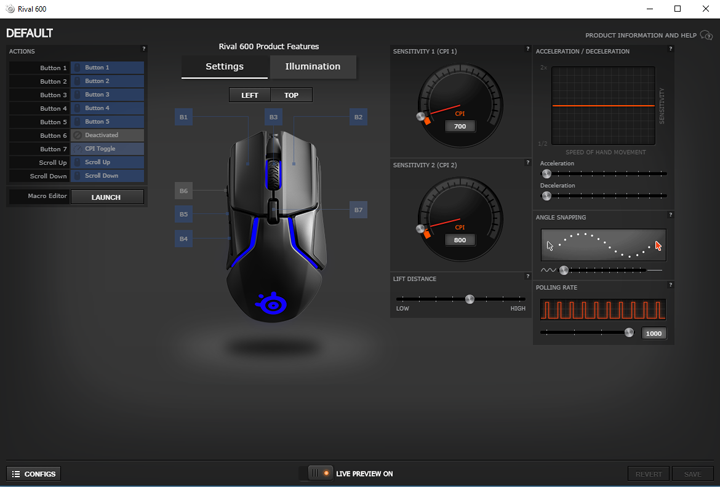This screenshot has width=720, height=487.
Task: Open the Configs panel
Action: tap(34, 473)
